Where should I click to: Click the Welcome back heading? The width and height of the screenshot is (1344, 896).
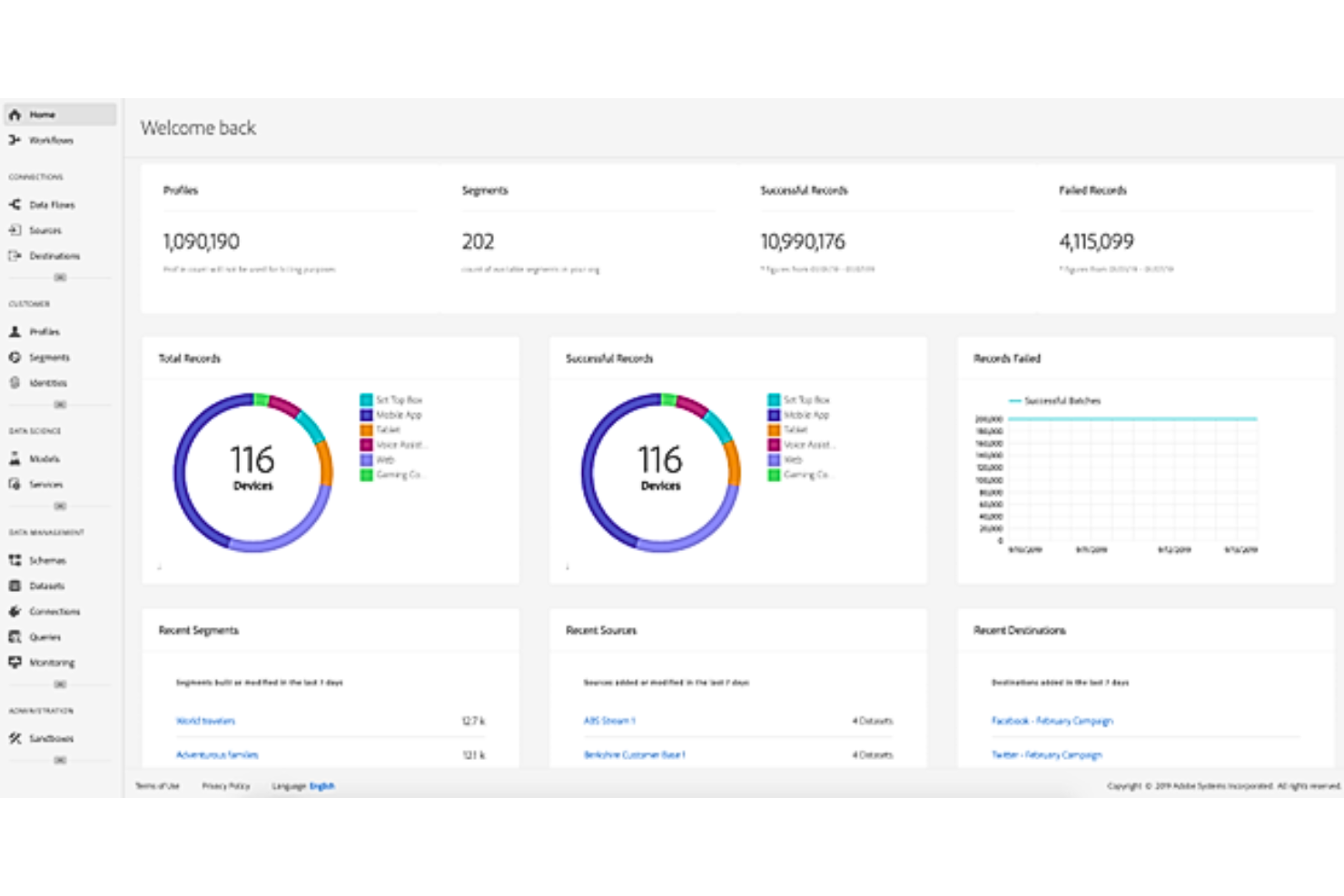coord(198,128)
